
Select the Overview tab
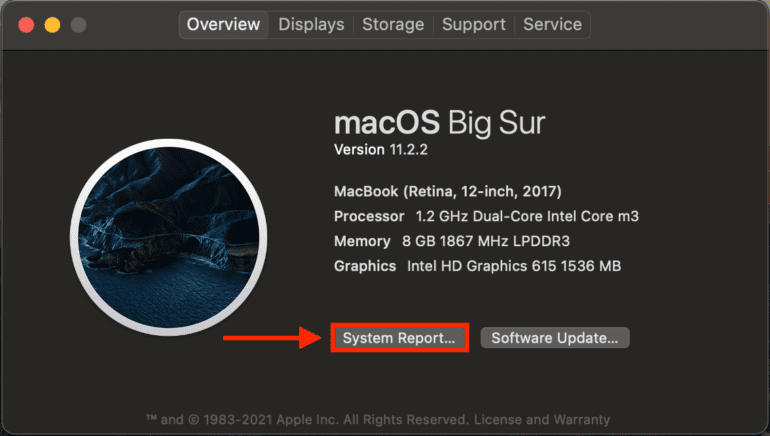point(223,24)
